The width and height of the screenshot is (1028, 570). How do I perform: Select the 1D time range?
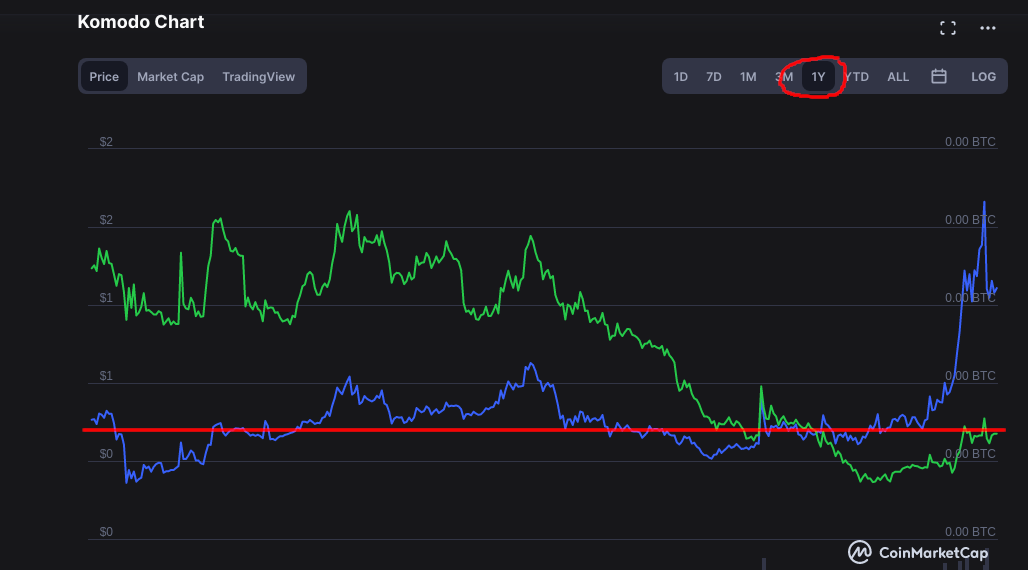point(681,77)
